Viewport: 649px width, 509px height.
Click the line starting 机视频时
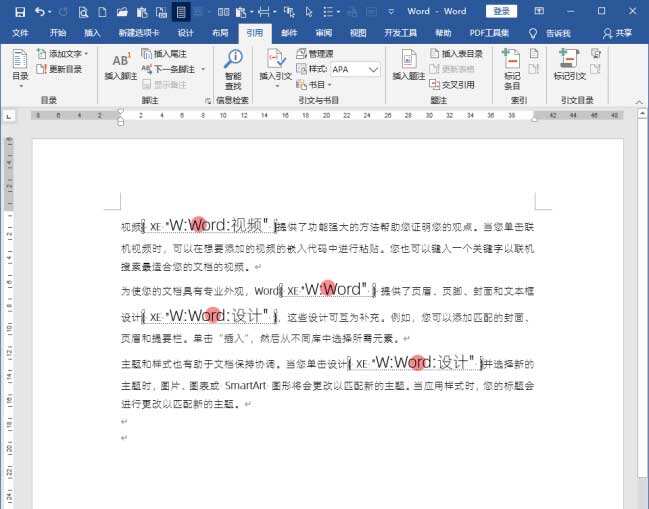(x=327, y=249)
